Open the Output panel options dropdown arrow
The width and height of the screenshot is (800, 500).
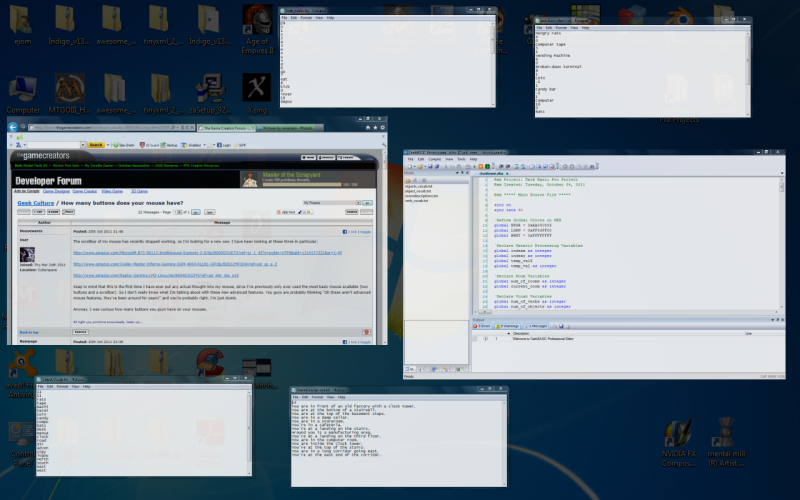click(773, 319)
